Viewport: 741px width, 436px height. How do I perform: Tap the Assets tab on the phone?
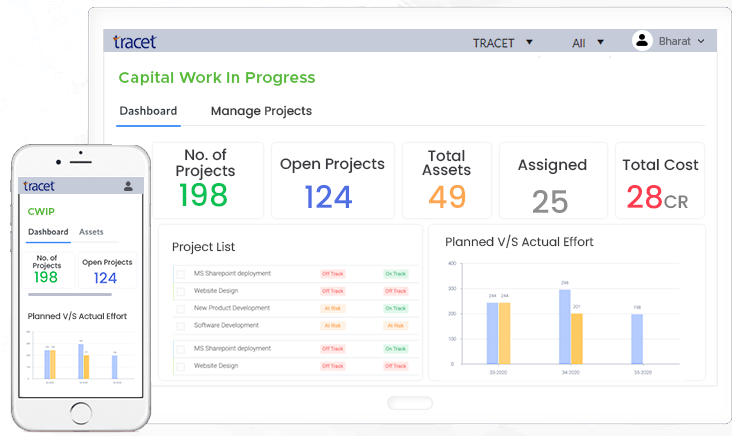pos(91,232)
